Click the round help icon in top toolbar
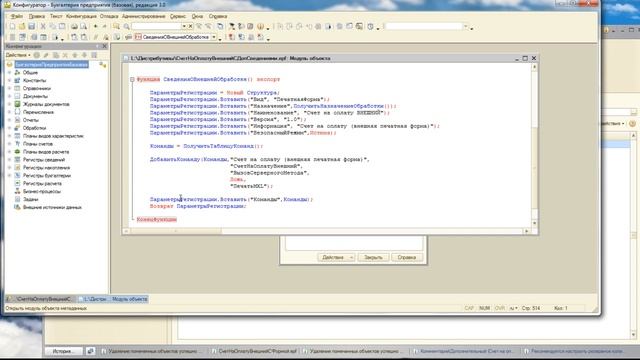Screen dimensions: 640x360 [260, 27]
